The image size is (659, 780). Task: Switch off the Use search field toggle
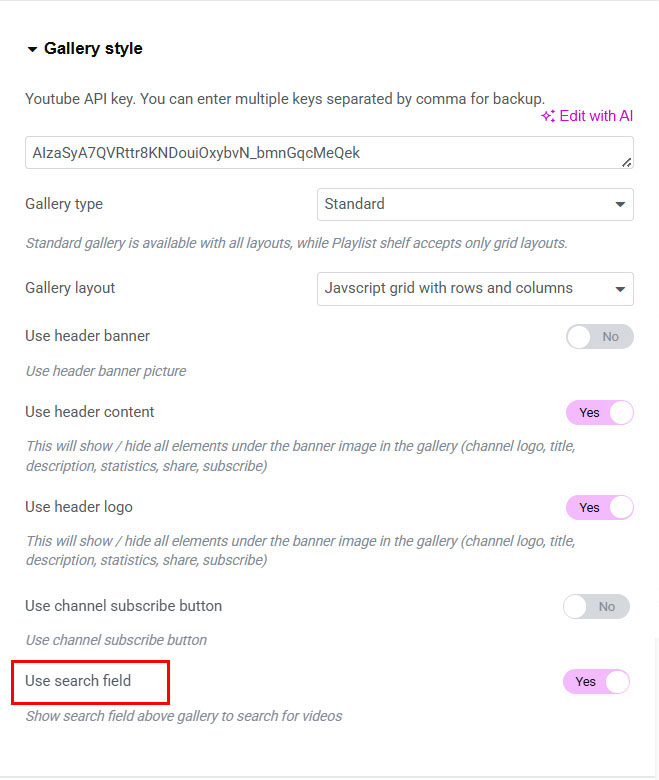point(596,682)
